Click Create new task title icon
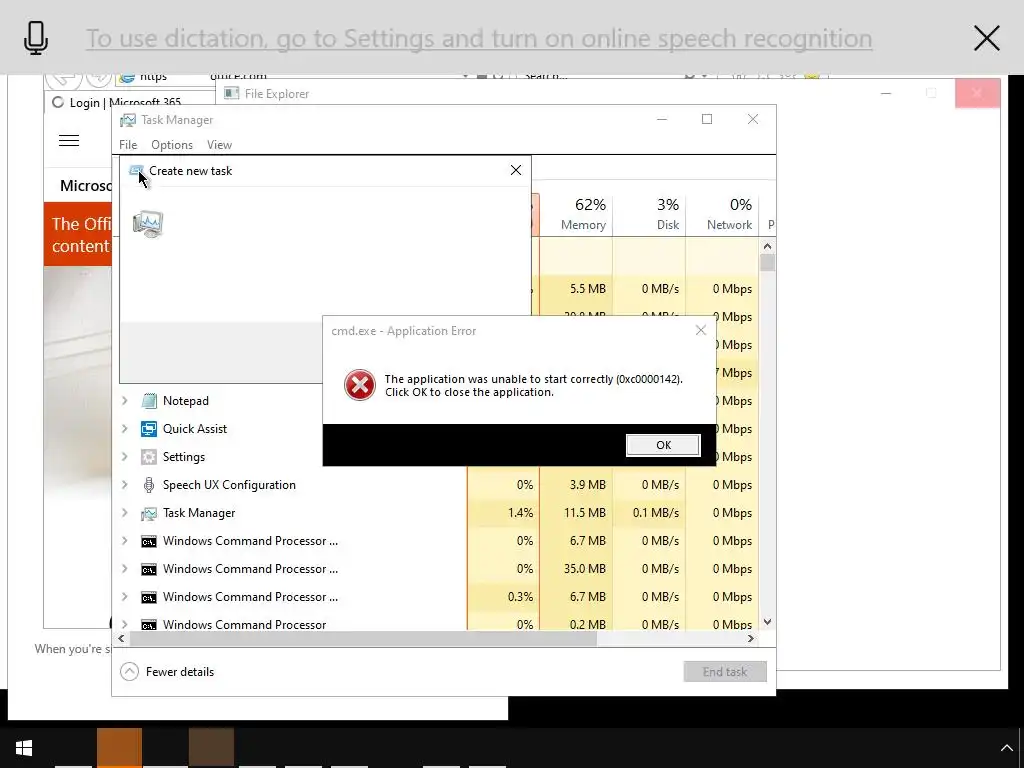1024x768 pixels. click(136, 170)
